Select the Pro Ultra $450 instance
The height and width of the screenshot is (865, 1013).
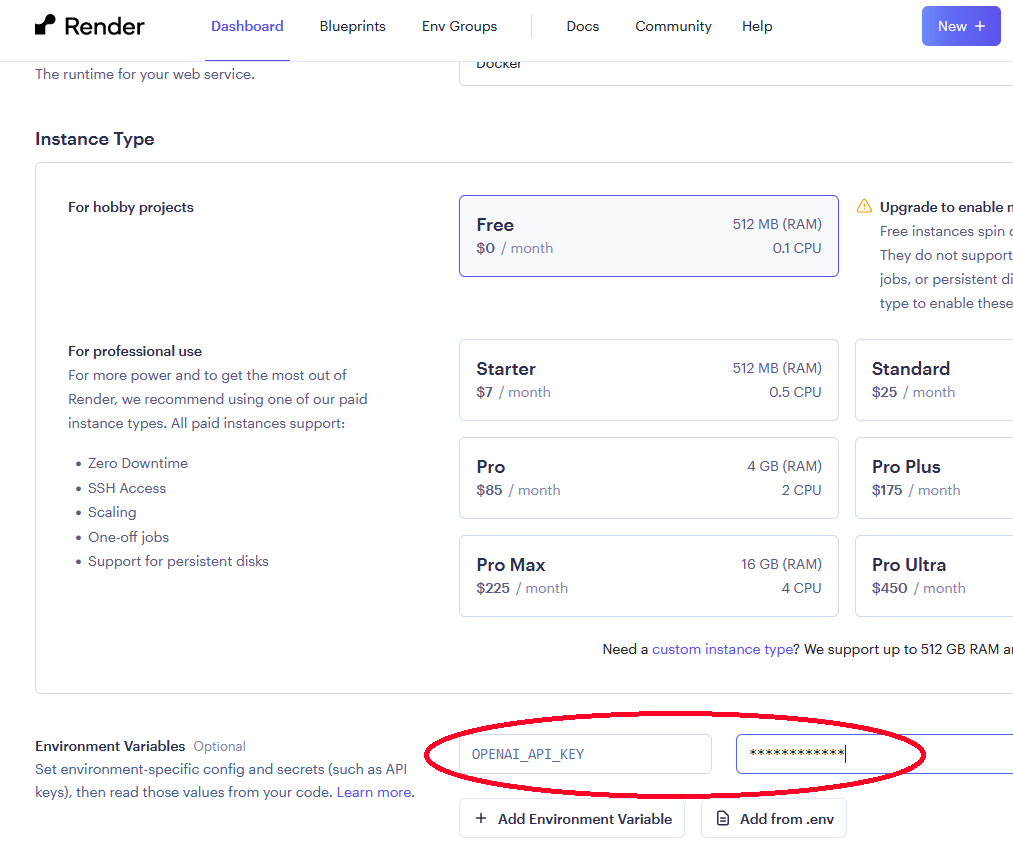(934, 576)
